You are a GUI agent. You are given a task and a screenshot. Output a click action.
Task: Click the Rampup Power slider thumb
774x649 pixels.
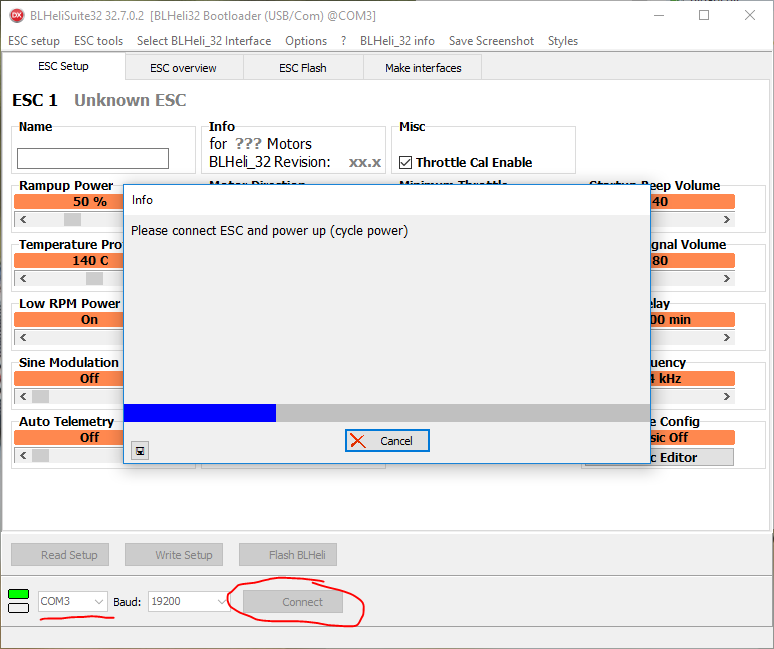[73, 220]
